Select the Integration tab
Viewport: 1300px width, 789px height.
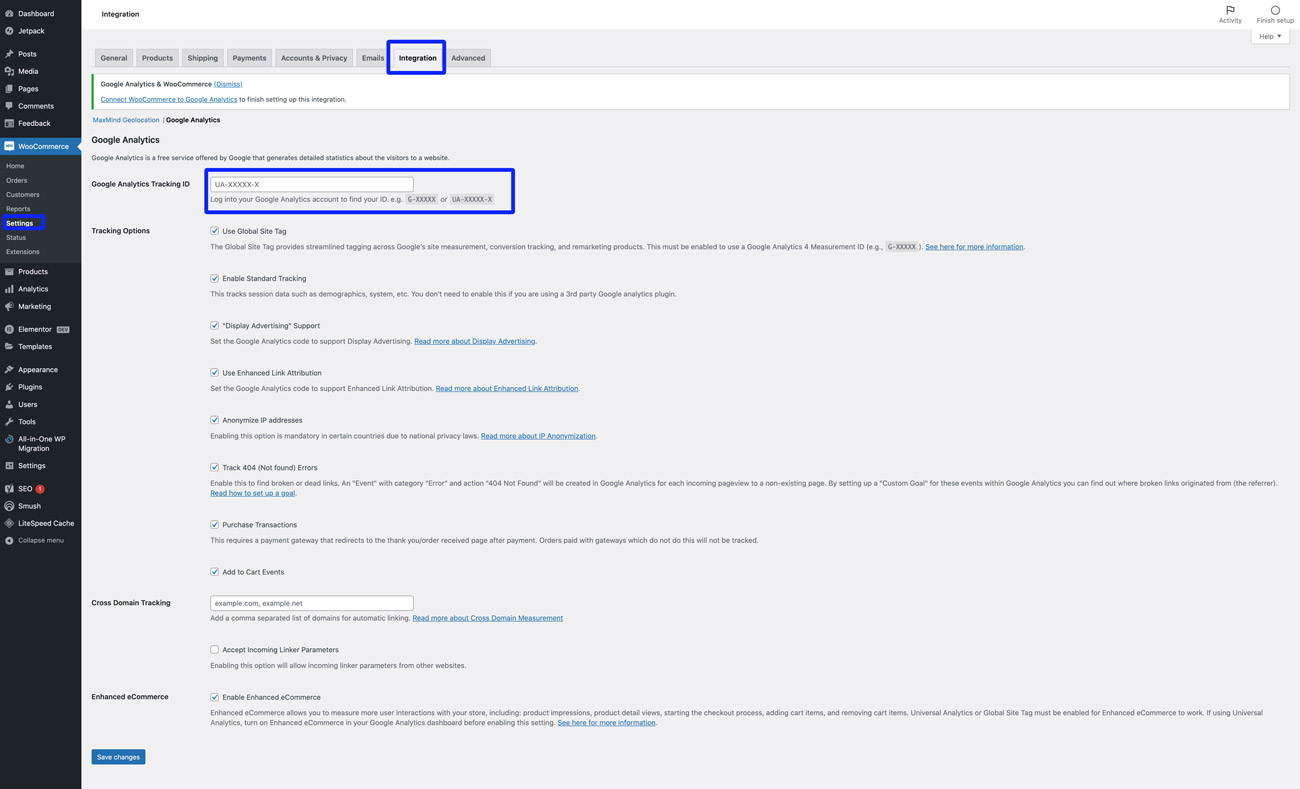(418, 58)
